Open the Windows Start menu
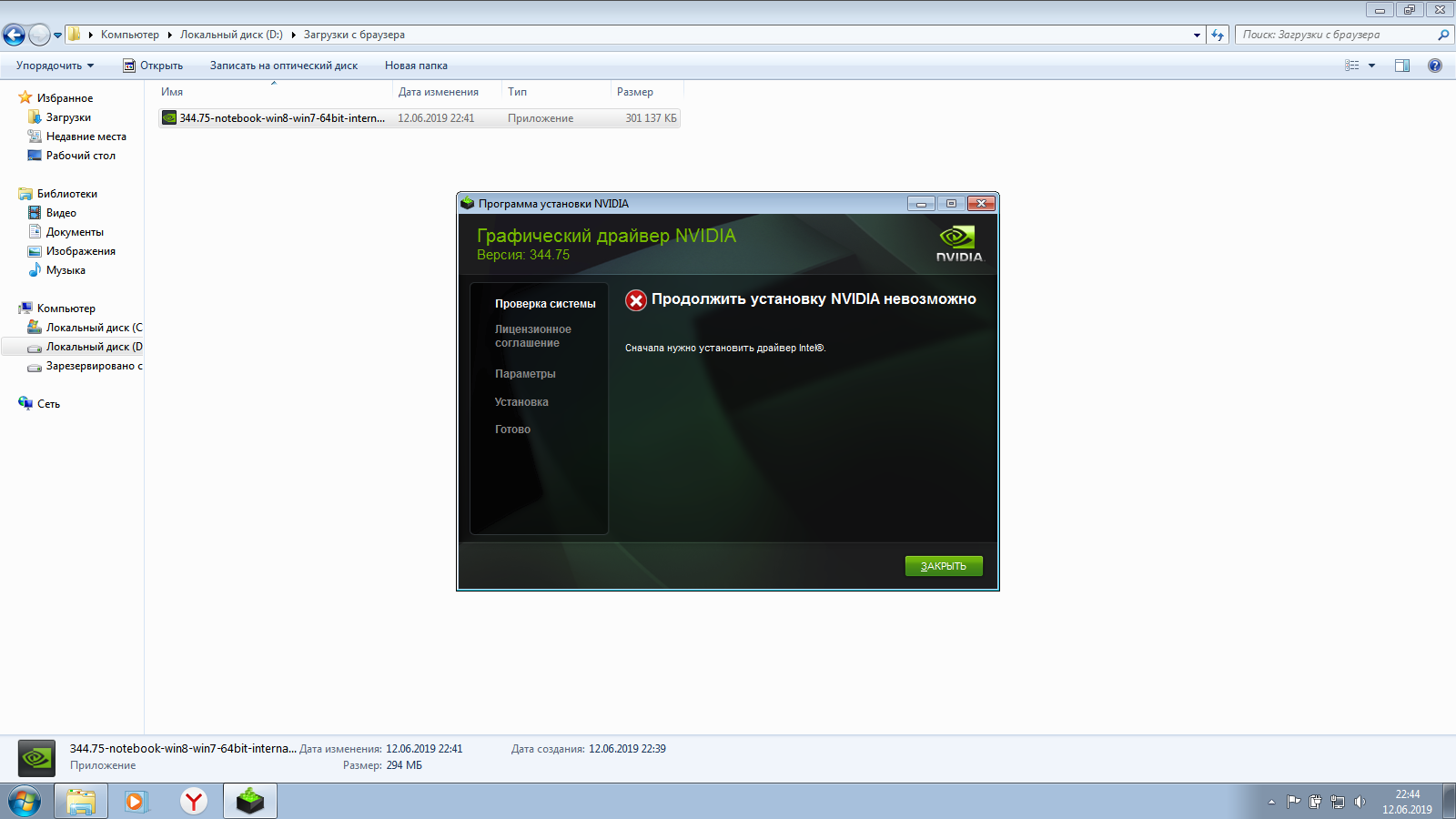1456x819 pixels. pos(25,802)
